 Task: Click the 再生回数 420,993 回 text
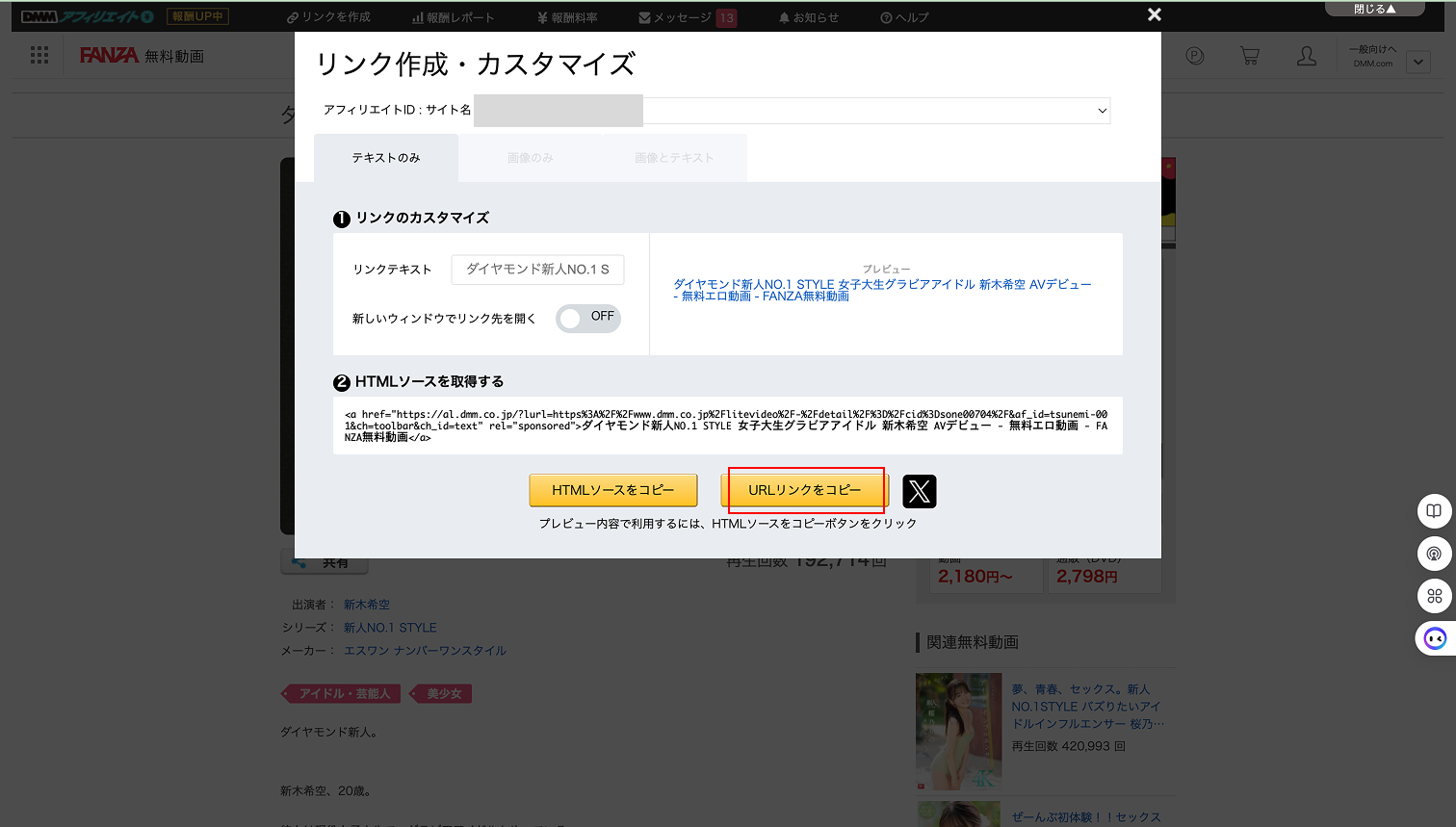[1068, 746]
